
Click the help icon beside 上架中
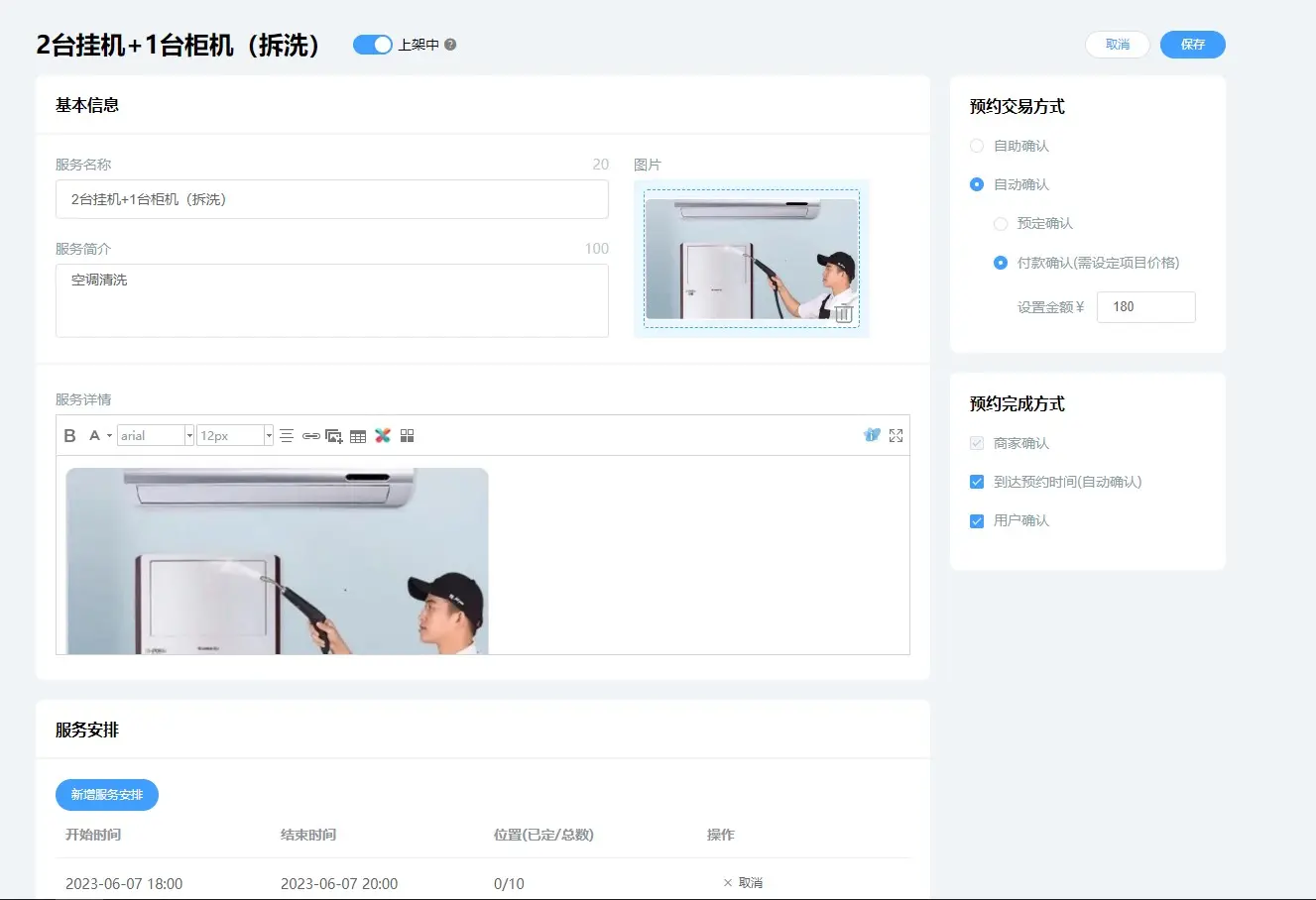click(x=450, y=45)
